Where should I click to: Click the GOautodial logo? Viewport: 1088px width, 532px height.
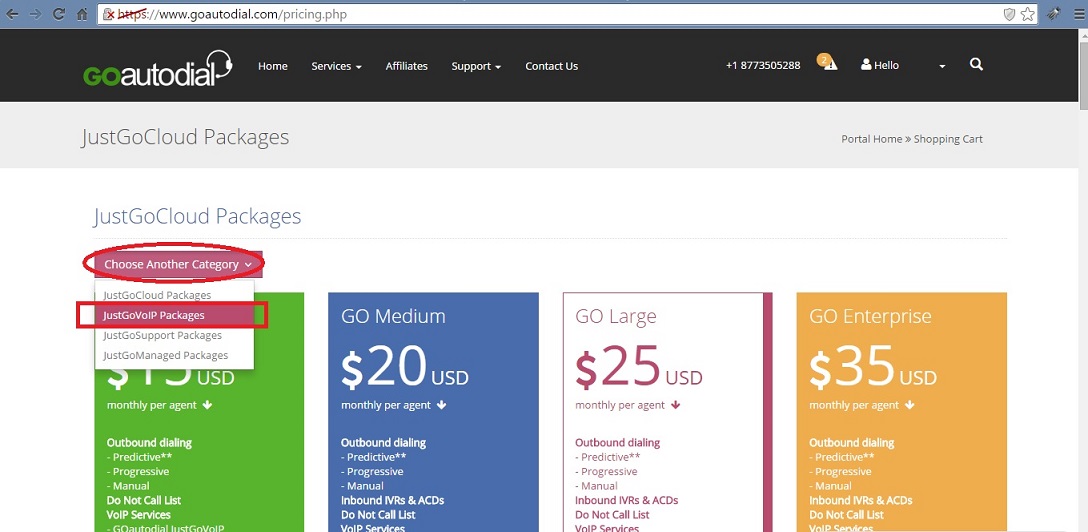pyautogui.click(x=158, y=69)
